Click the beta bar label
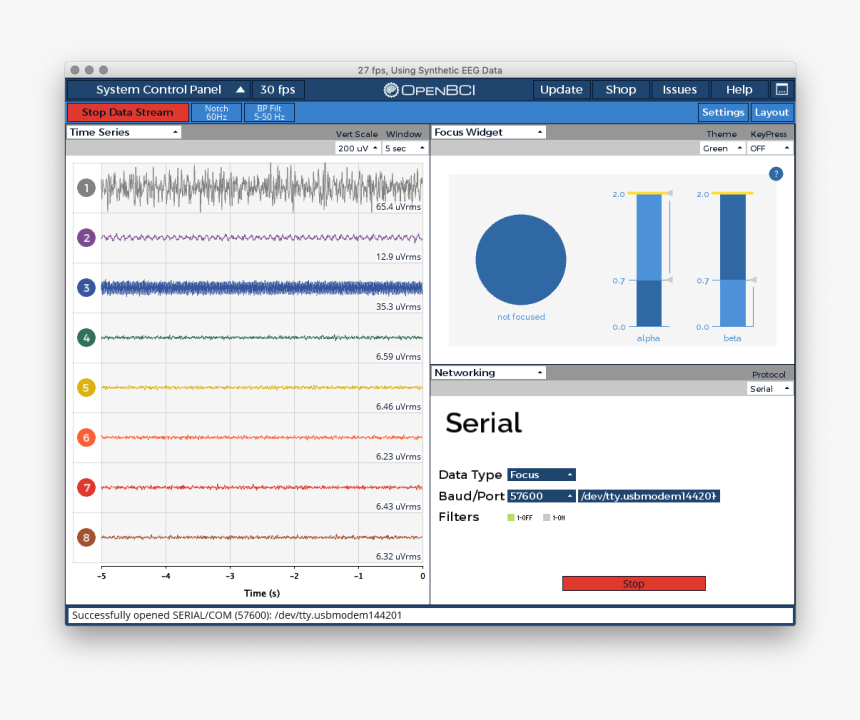The height and width of the screenshot is (720, 860). (732, 338)
